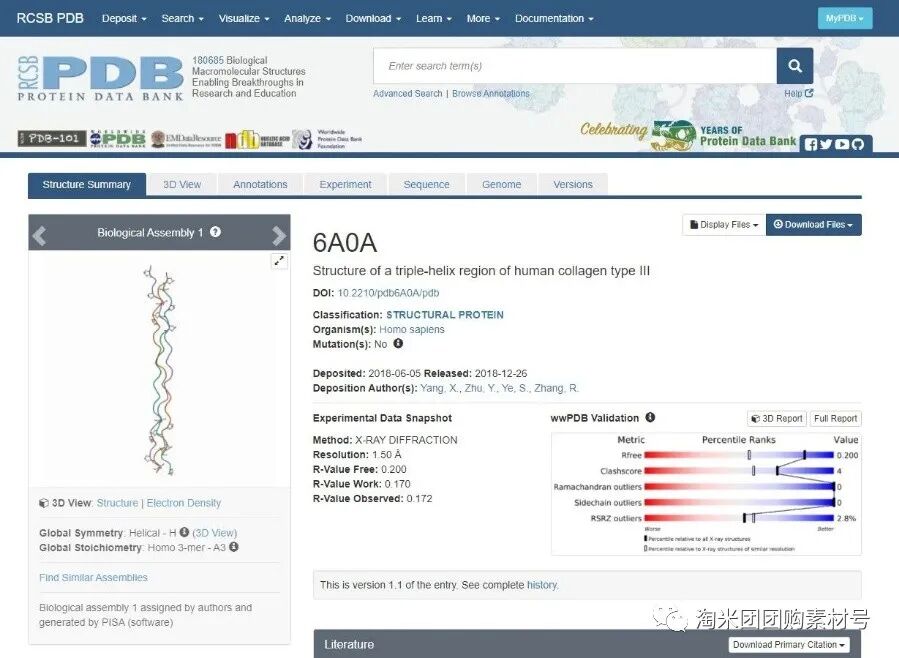Click the Help external link icon

point(808,93)
